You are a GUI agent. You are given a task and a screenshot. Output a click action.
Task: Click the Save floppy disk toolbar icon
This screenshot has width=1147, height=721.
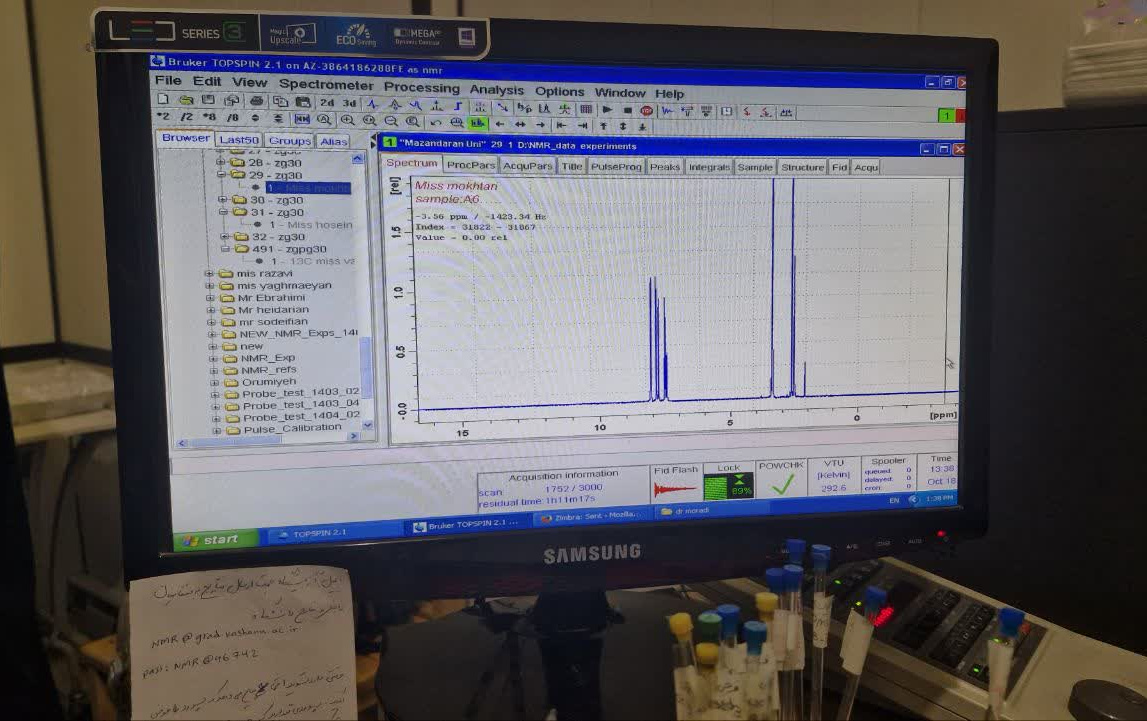pyautogui.click(x=208, y=99)
